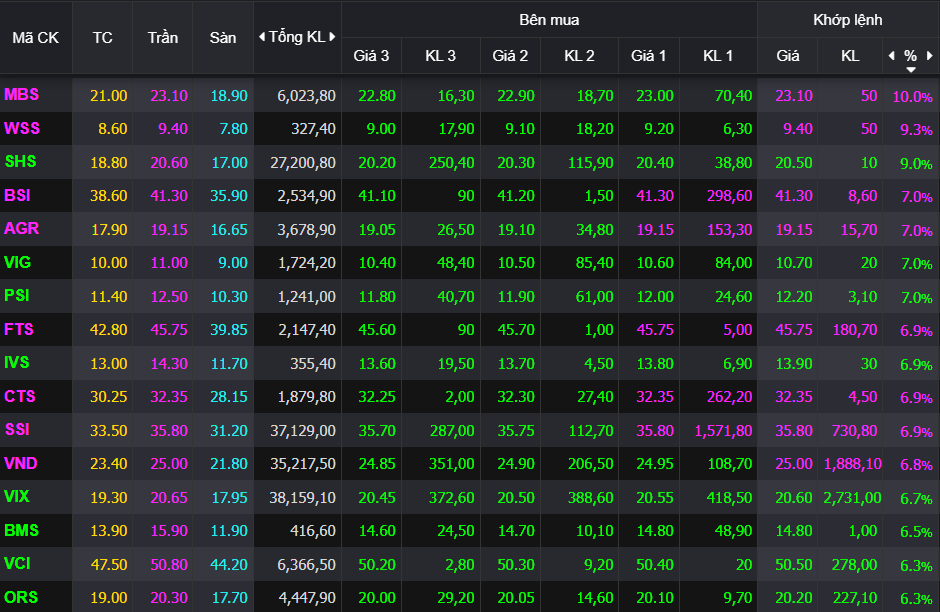This screenshot has width=940, height=612.
Task: Click the Tổng KL column header
Action: (297, 37)
